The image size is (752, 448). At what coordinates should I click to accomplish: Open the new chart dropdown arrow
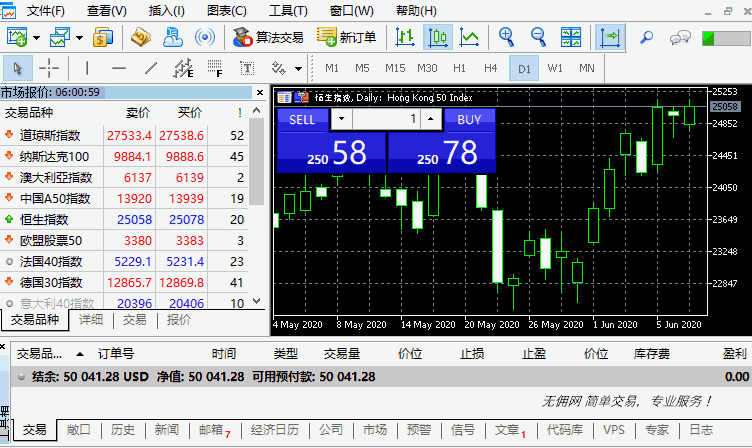tap(36, 38)
